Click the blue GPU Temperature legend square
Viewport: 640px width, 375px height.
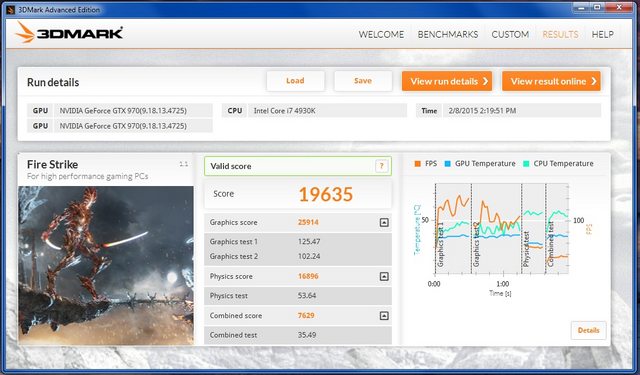[x=447, y=164]
